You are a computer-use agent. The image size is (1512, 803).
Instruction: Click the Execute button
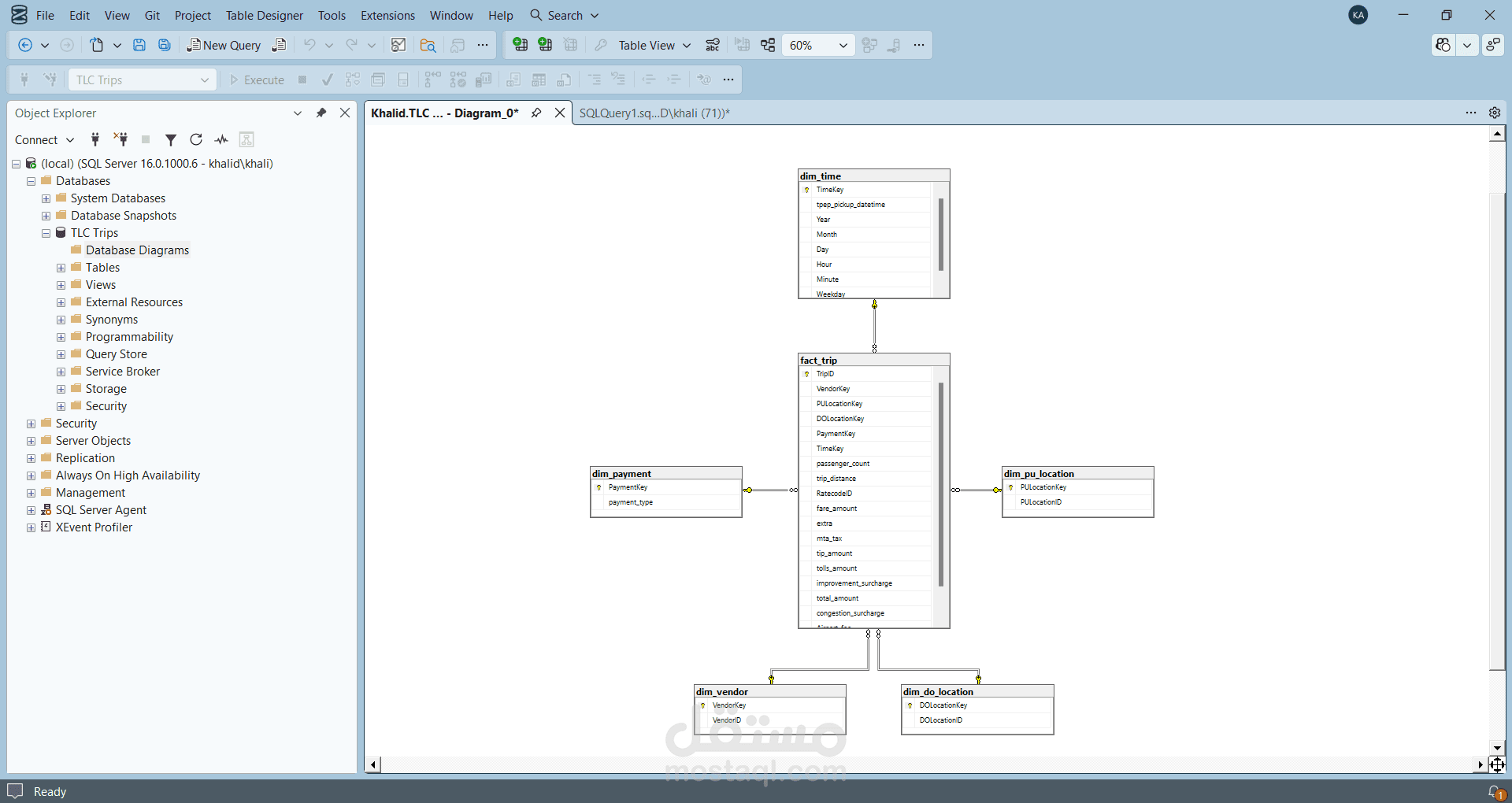click(256, 80)
